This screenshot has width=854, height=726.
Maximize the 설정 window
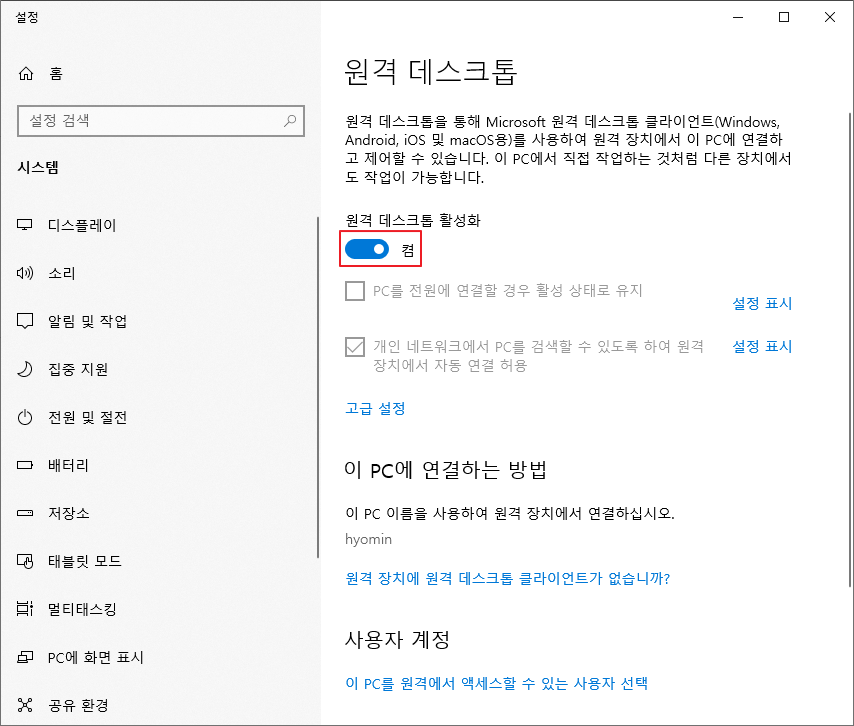(x=784, y=17)
